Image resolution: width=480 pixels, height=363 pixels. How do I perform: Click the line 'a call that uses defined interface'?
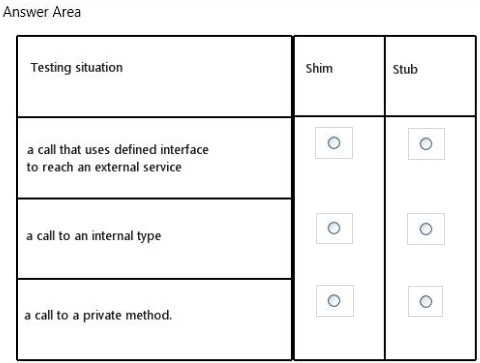(x=118, y=149)
